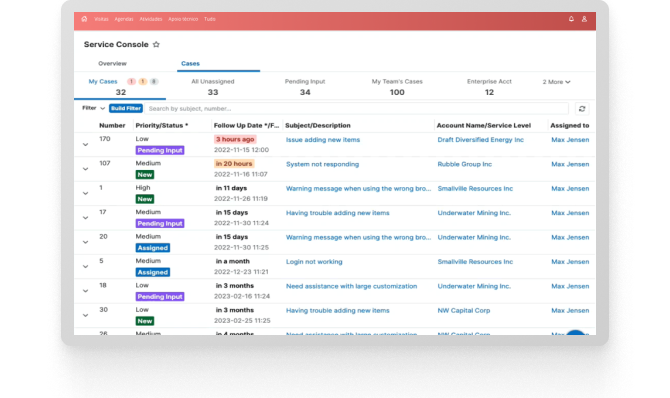Screen dimensions: 670x398
Task: Click the search by subject field
Action: click(356, 109)
